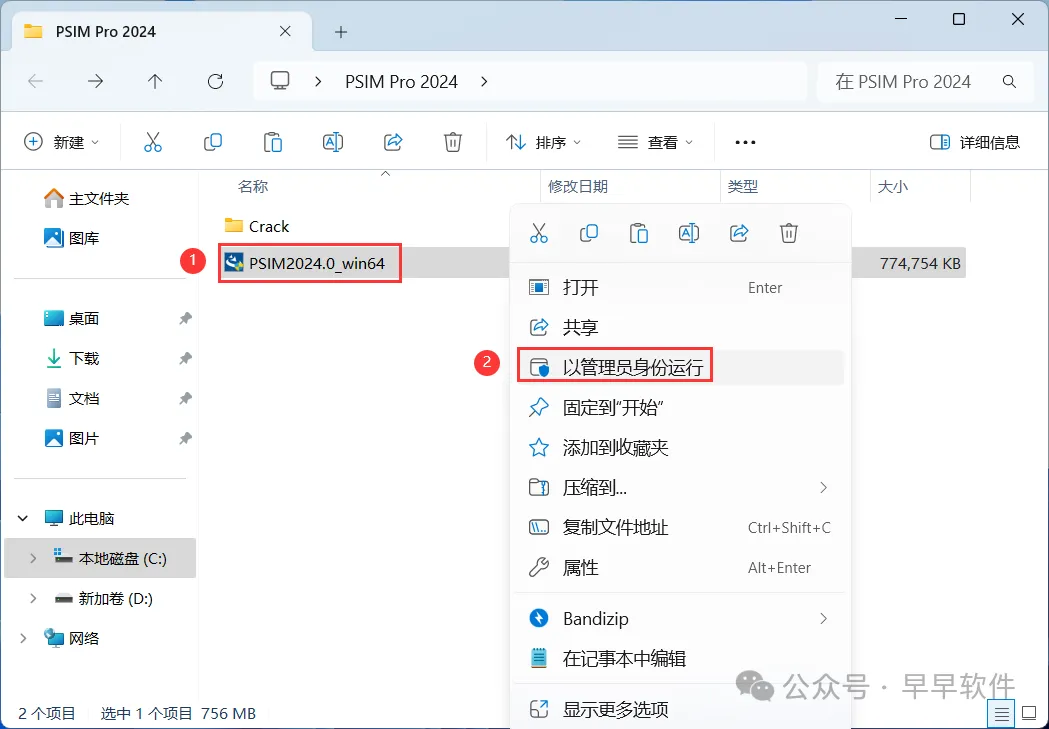Select 以管理员身份运行 from context menu
Viewport: 1049px width, 729px height.
(x=678, y=367)
